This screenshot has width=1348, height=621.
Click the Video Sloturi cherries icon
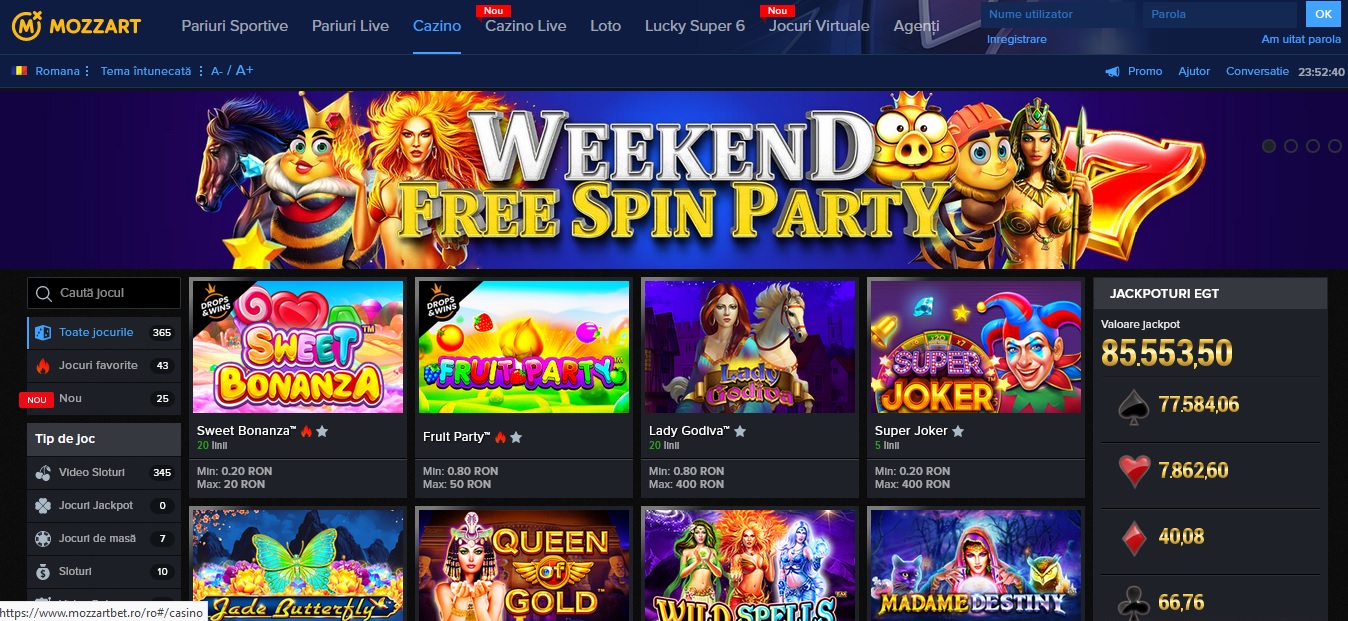click(x=43, y=473)
